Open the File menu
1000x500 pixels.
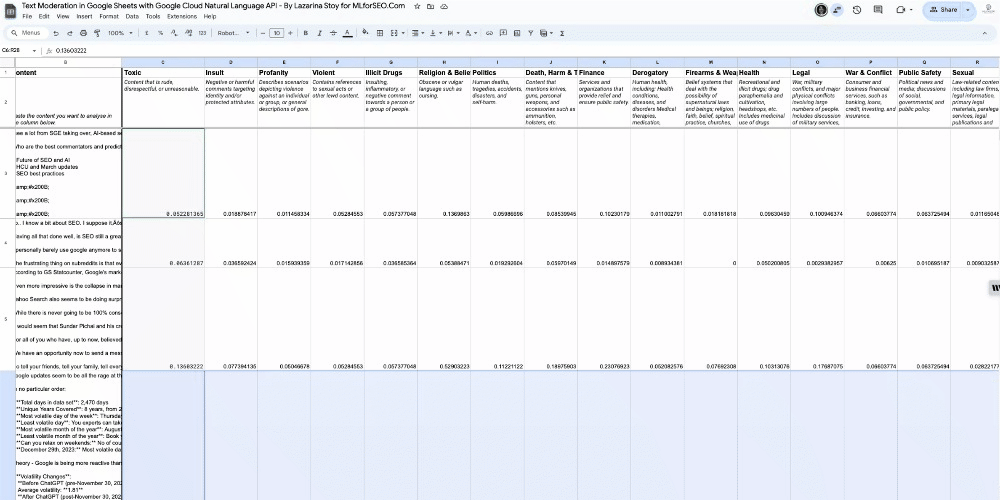(27, 16)
